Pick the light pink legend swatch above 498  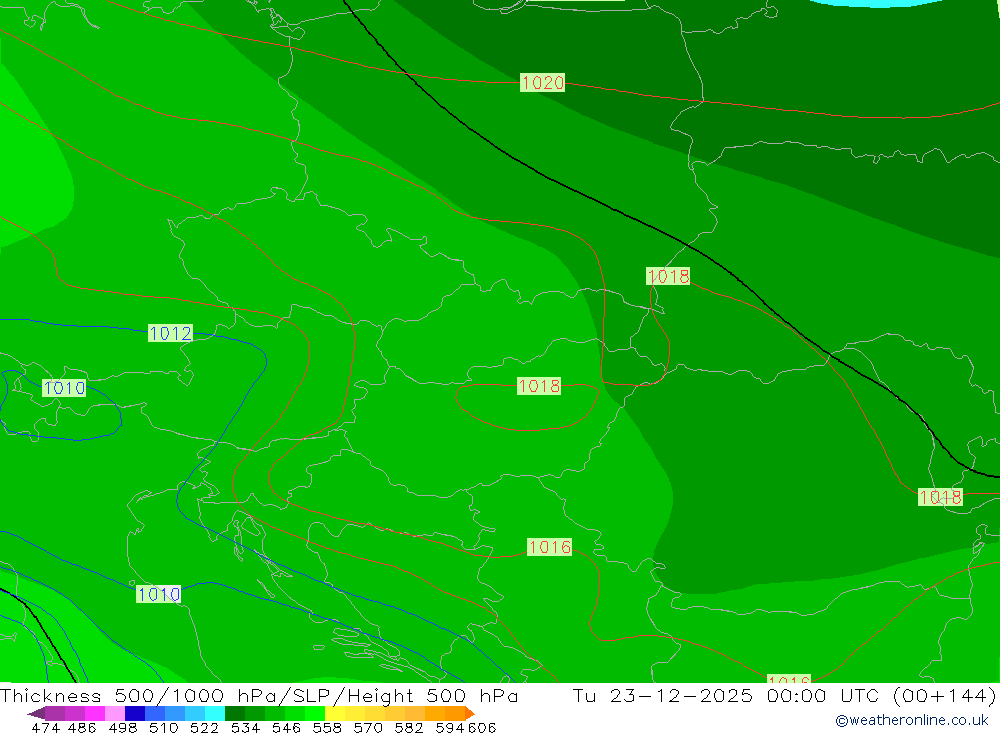[x=115, y=713]
